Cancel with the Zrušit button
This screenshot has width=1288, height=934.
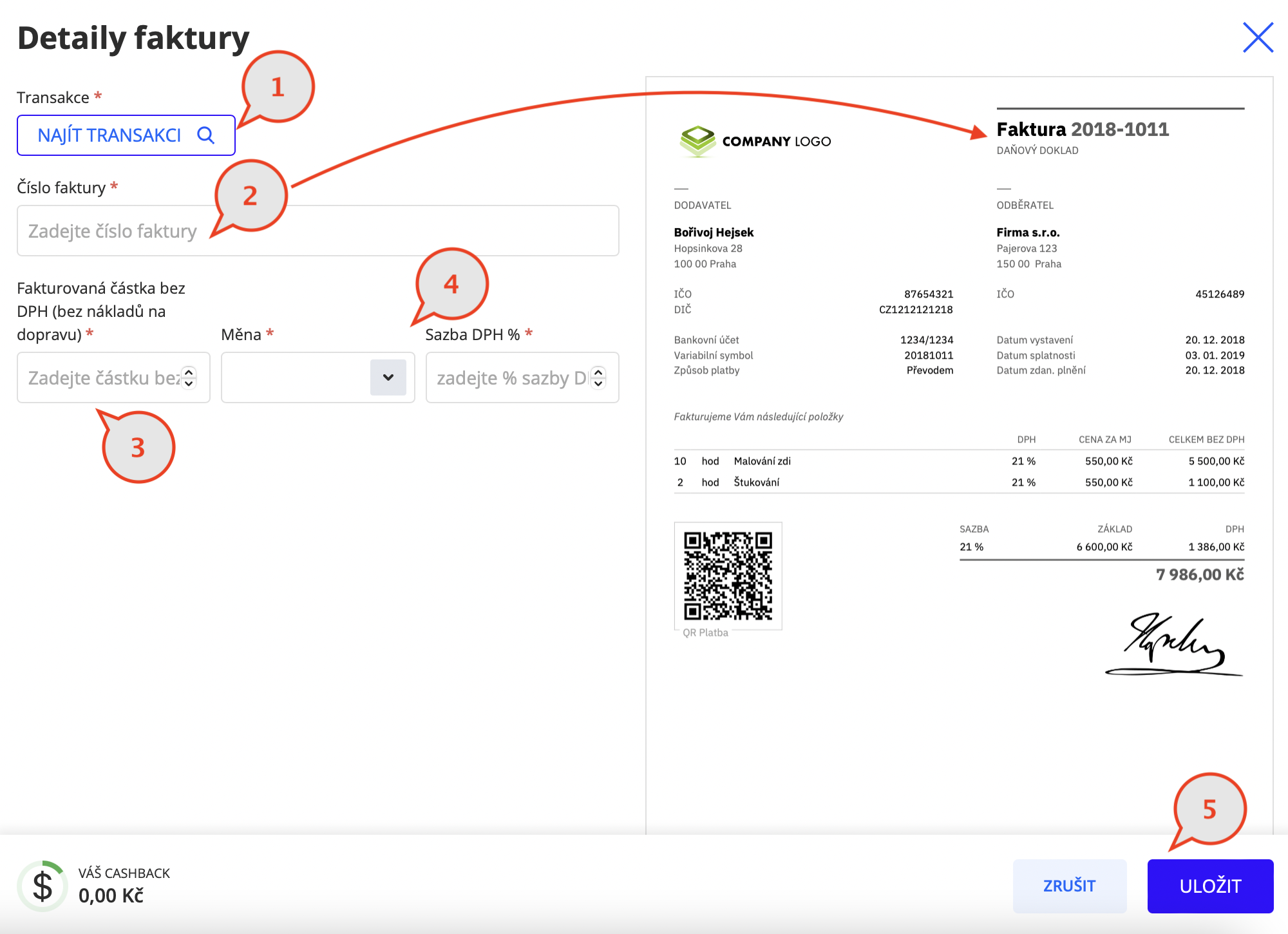(x=1070, y=886)
